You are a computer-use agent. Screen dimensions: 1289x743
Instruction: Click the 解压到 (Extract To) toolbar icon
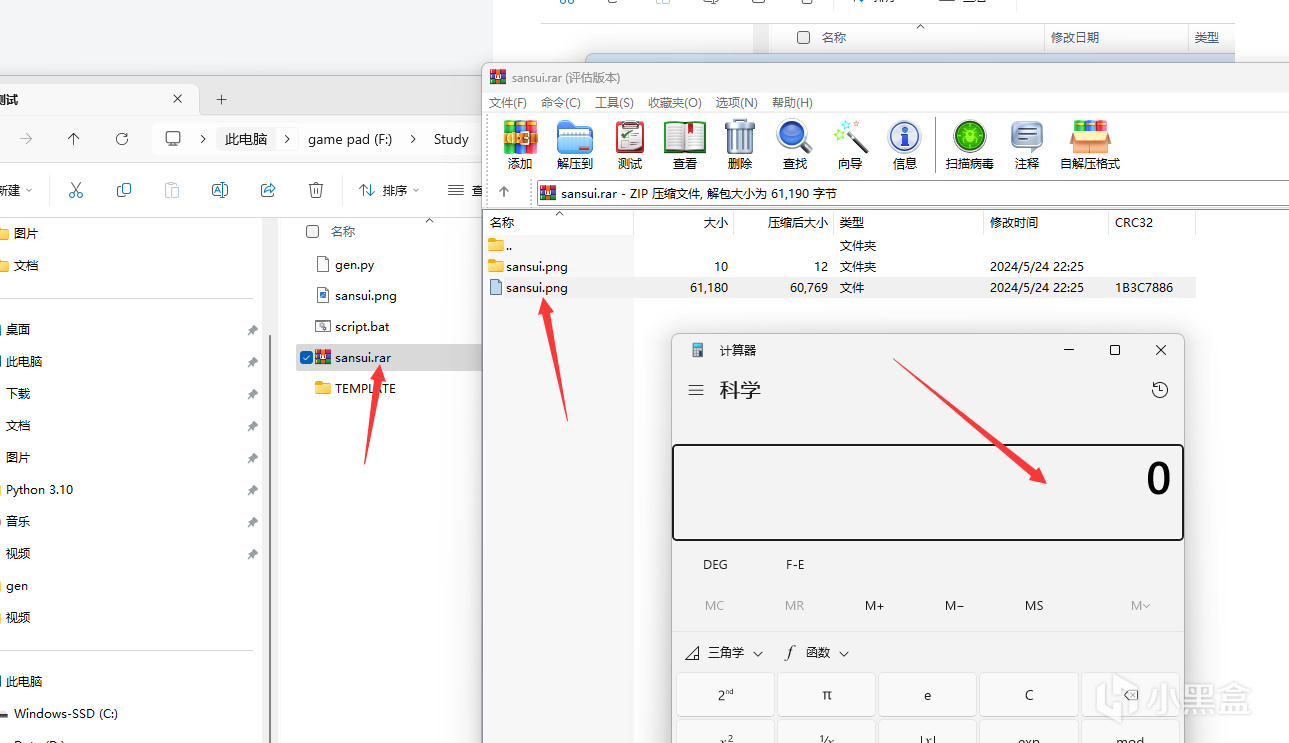(575, 145)
